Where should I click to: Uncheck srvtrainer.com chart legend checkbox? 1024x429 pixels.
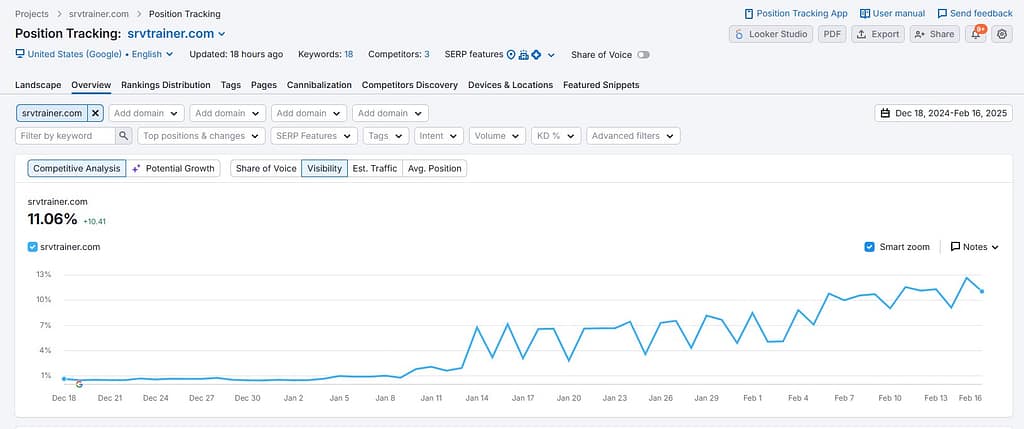tap(33, 246)
